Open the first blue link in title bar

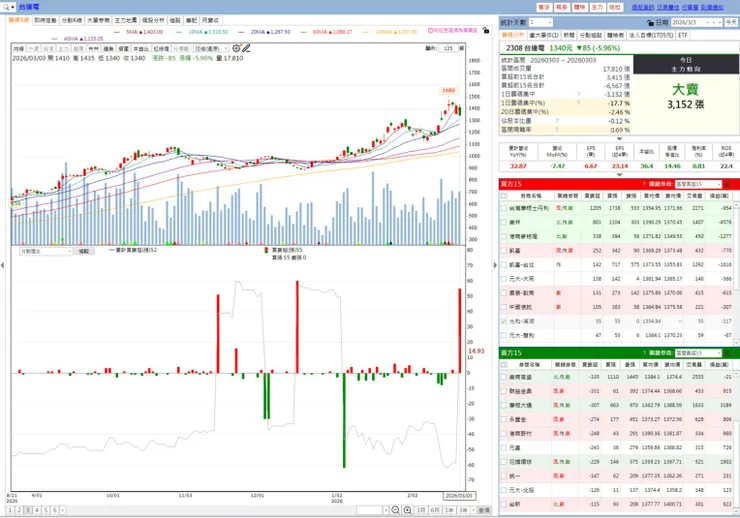coord(643,8)
